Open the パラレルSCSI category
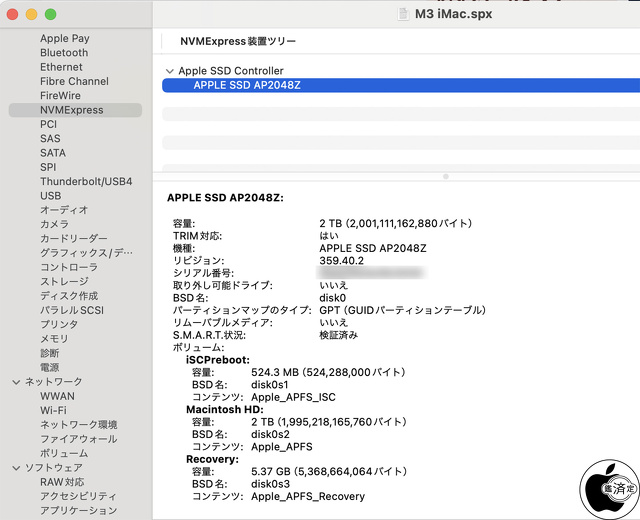 [x=72, y=310]
